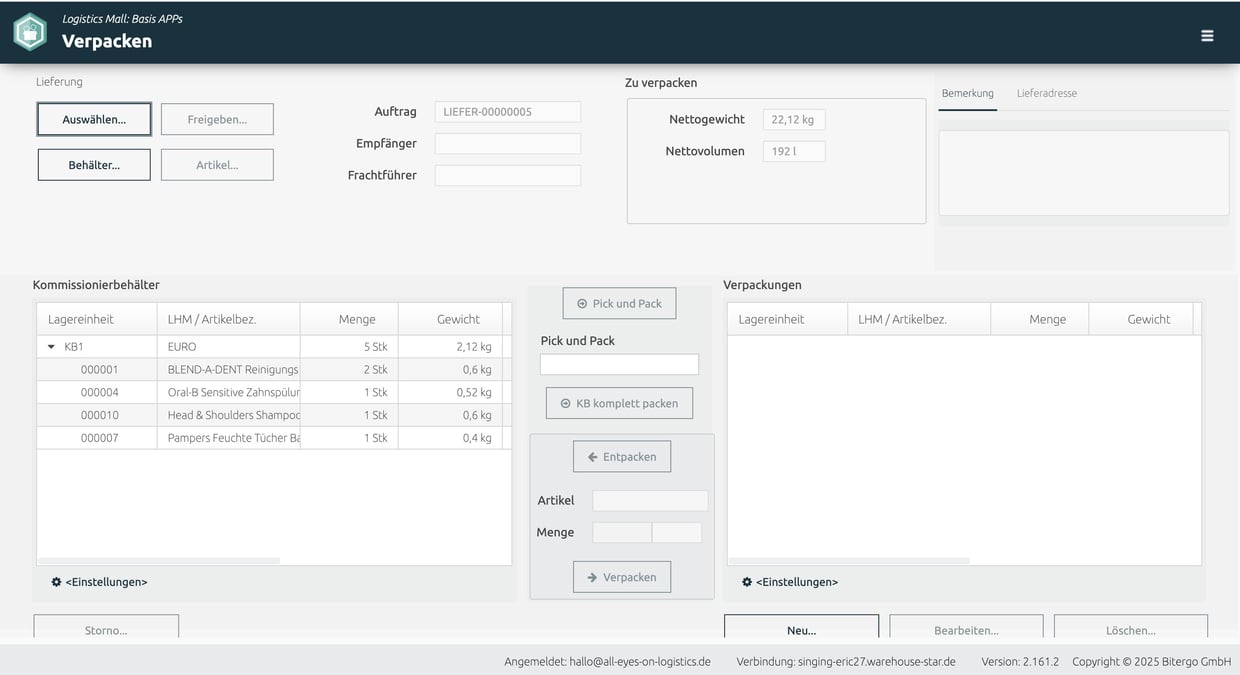Click the Bearbeiten... button
1240x675 pixels.
(x=966, y=627)
